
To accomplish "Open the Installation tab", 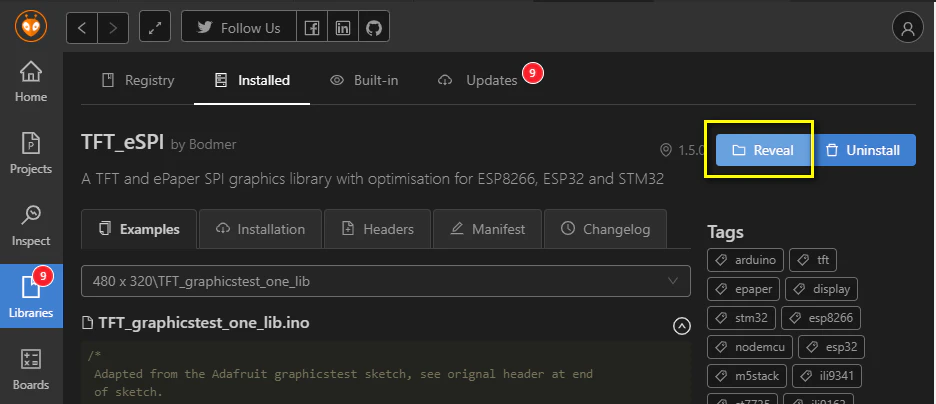I will 261,229.
